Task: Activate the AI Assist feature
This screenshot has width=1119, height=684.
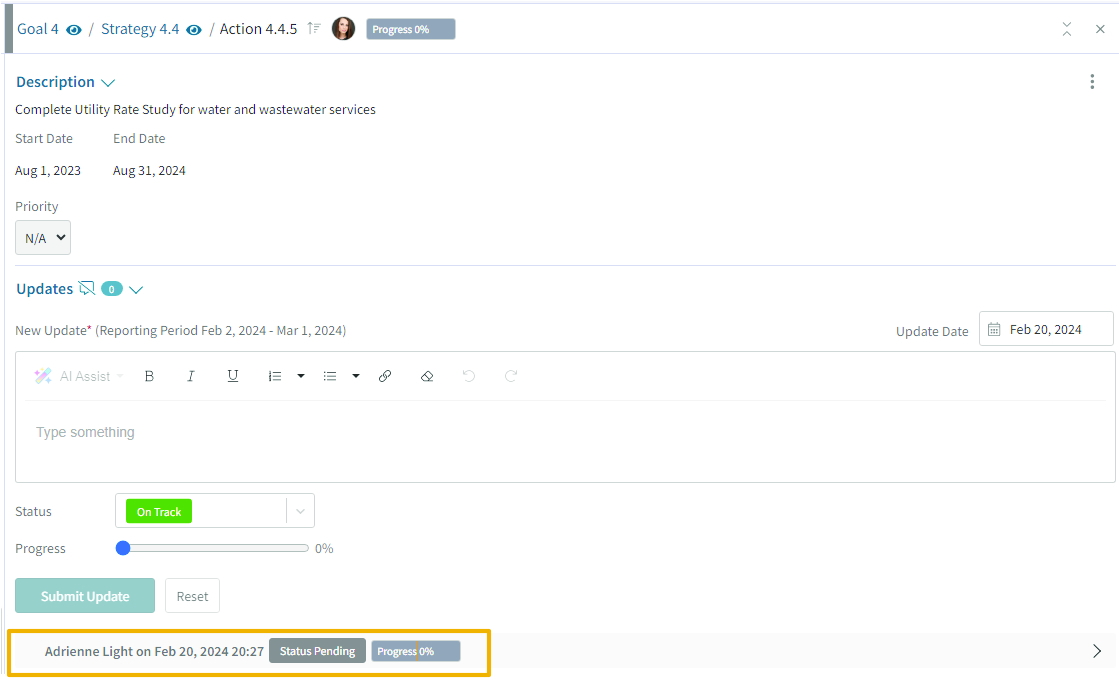Action: coord(77,376)
